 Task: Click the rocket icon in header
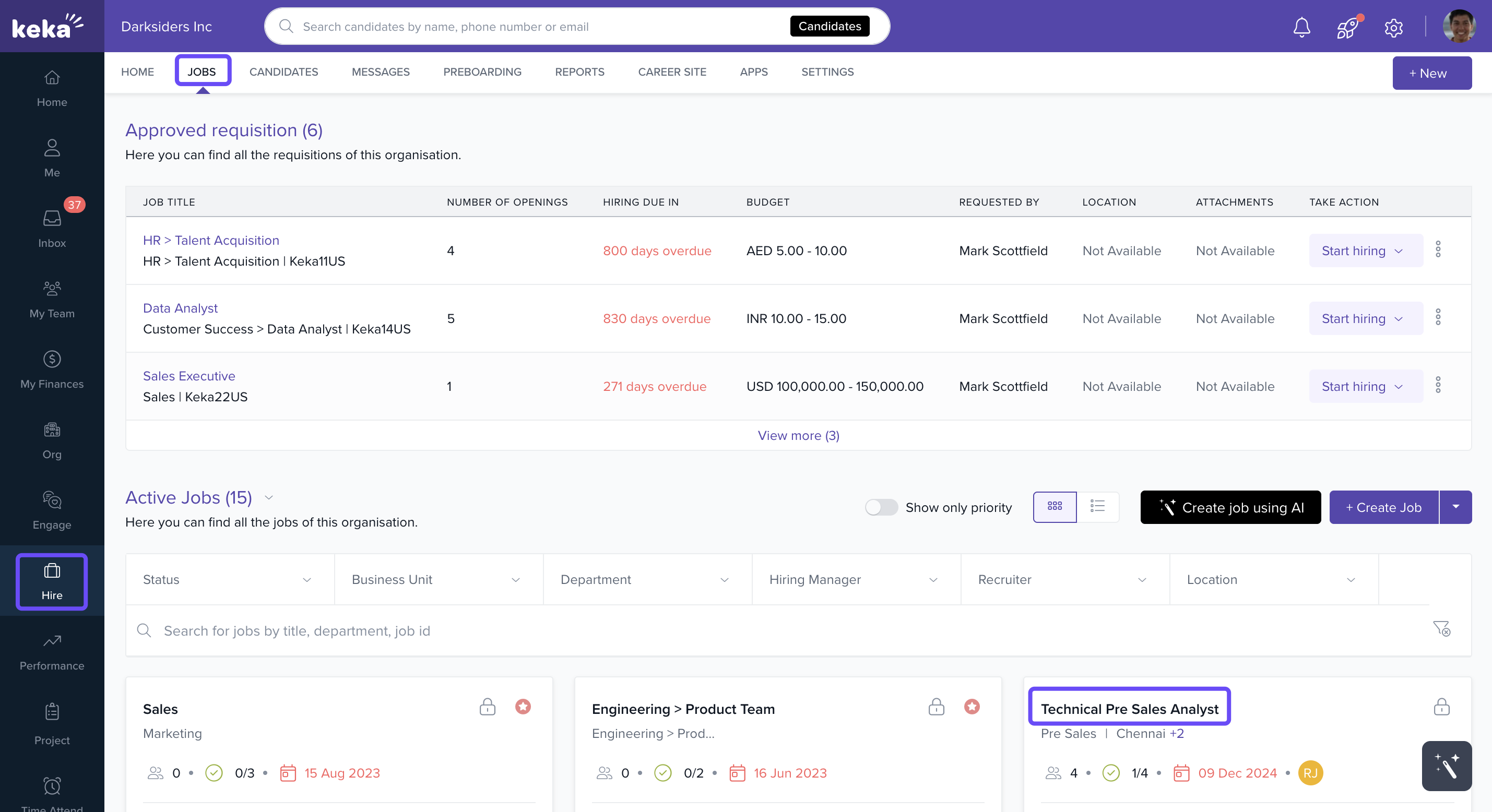point(1347,27)
